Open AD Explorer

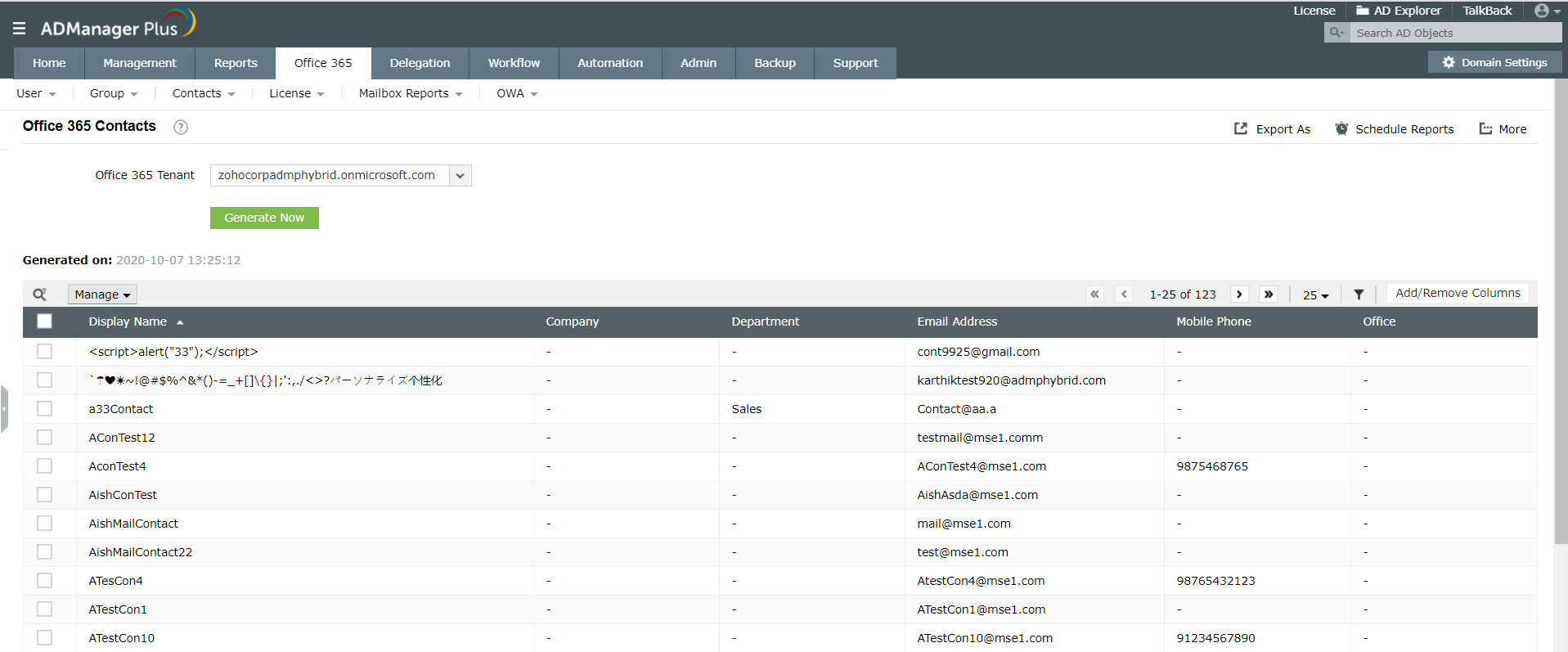coord(1399,11)
